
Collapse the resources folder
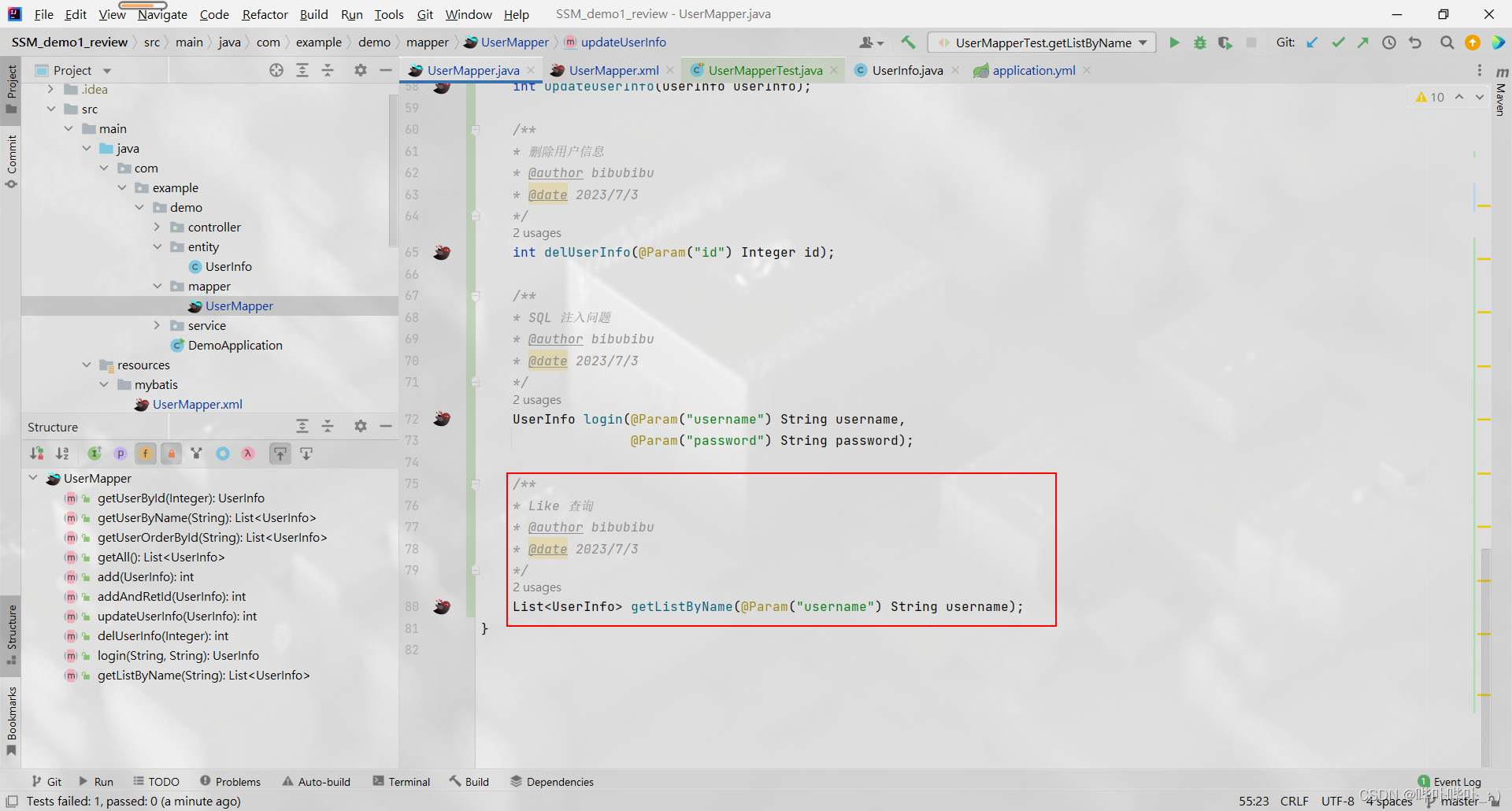pos(87,365)
